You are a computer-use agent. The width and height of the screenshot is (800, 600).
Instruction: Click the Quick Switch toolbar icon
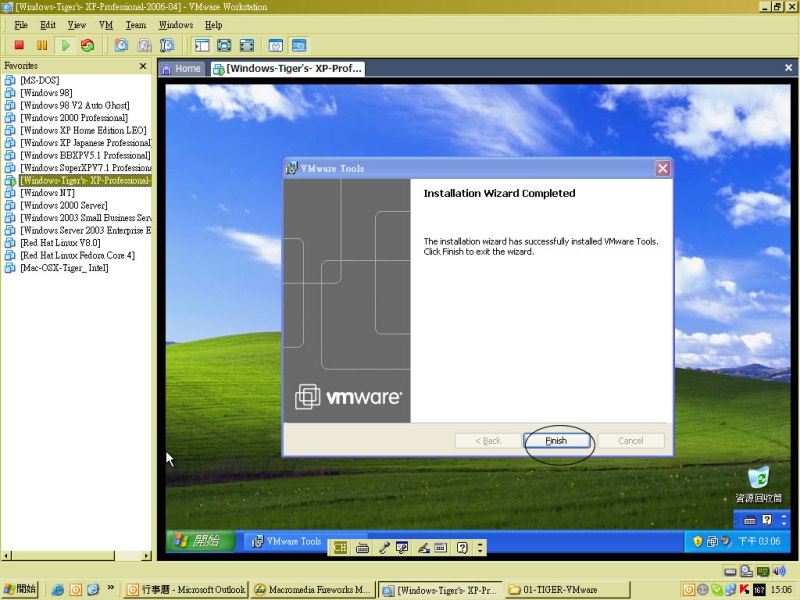(247, 45)
